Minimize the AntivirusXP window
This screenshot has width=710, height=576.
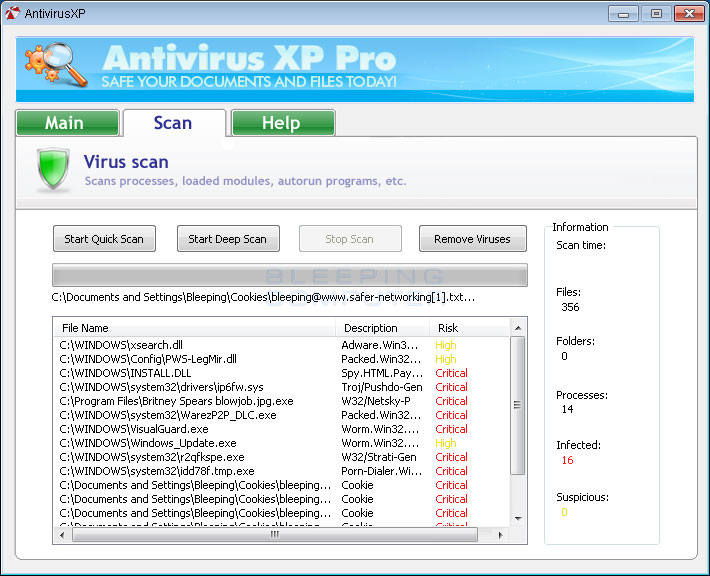point(628,13)
